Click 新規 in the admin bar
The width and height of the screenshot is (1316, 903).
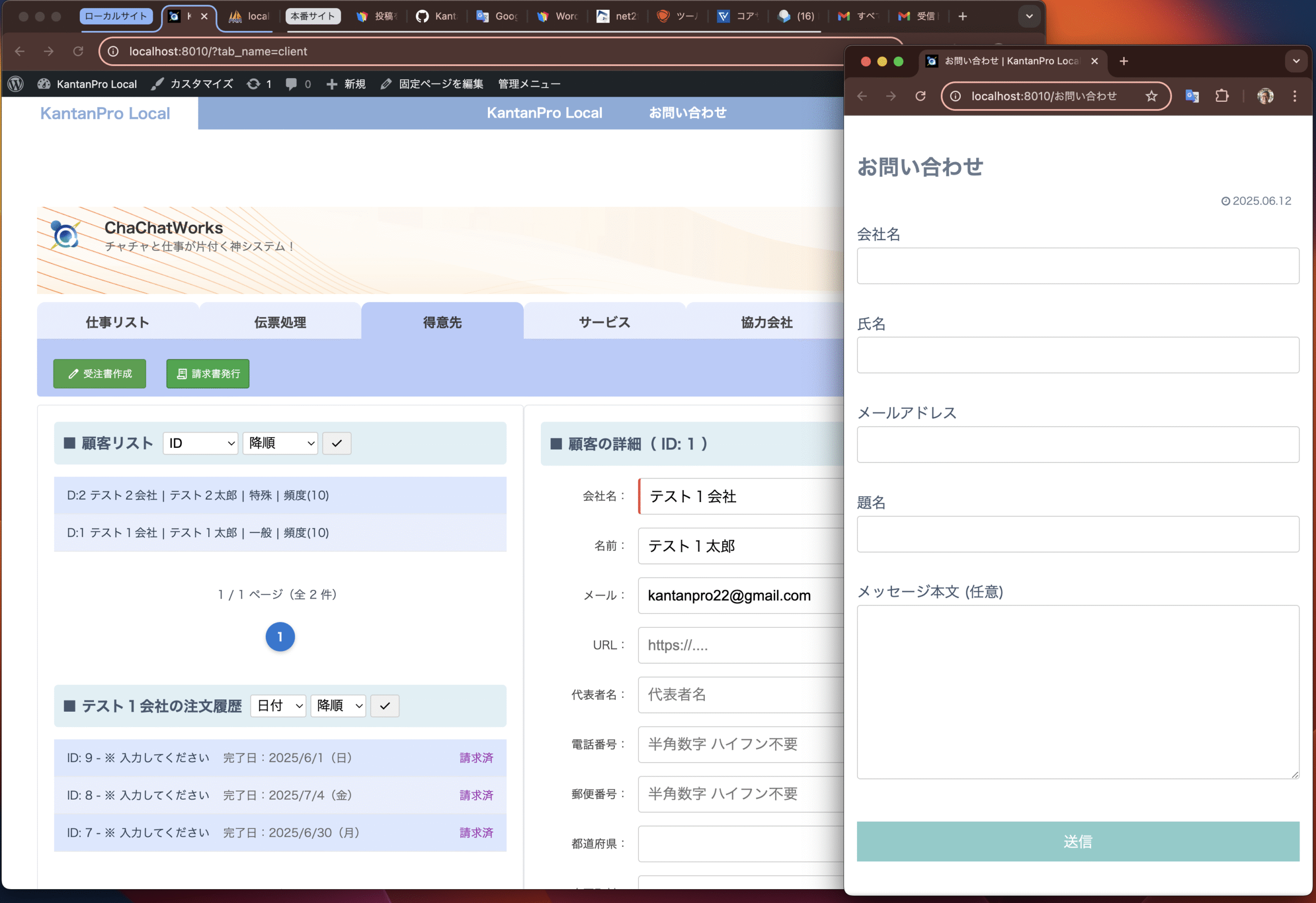point(346,84)
